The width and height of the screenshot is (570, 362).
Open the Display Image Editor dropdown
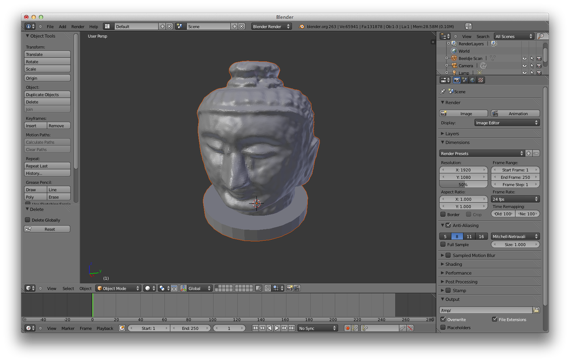point(507,123)
